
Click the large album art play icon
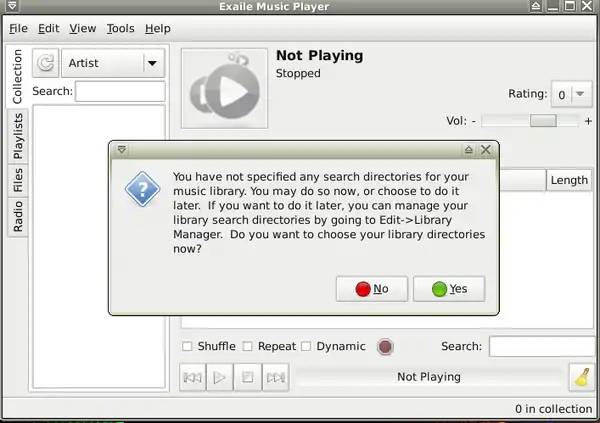[224, 95]
